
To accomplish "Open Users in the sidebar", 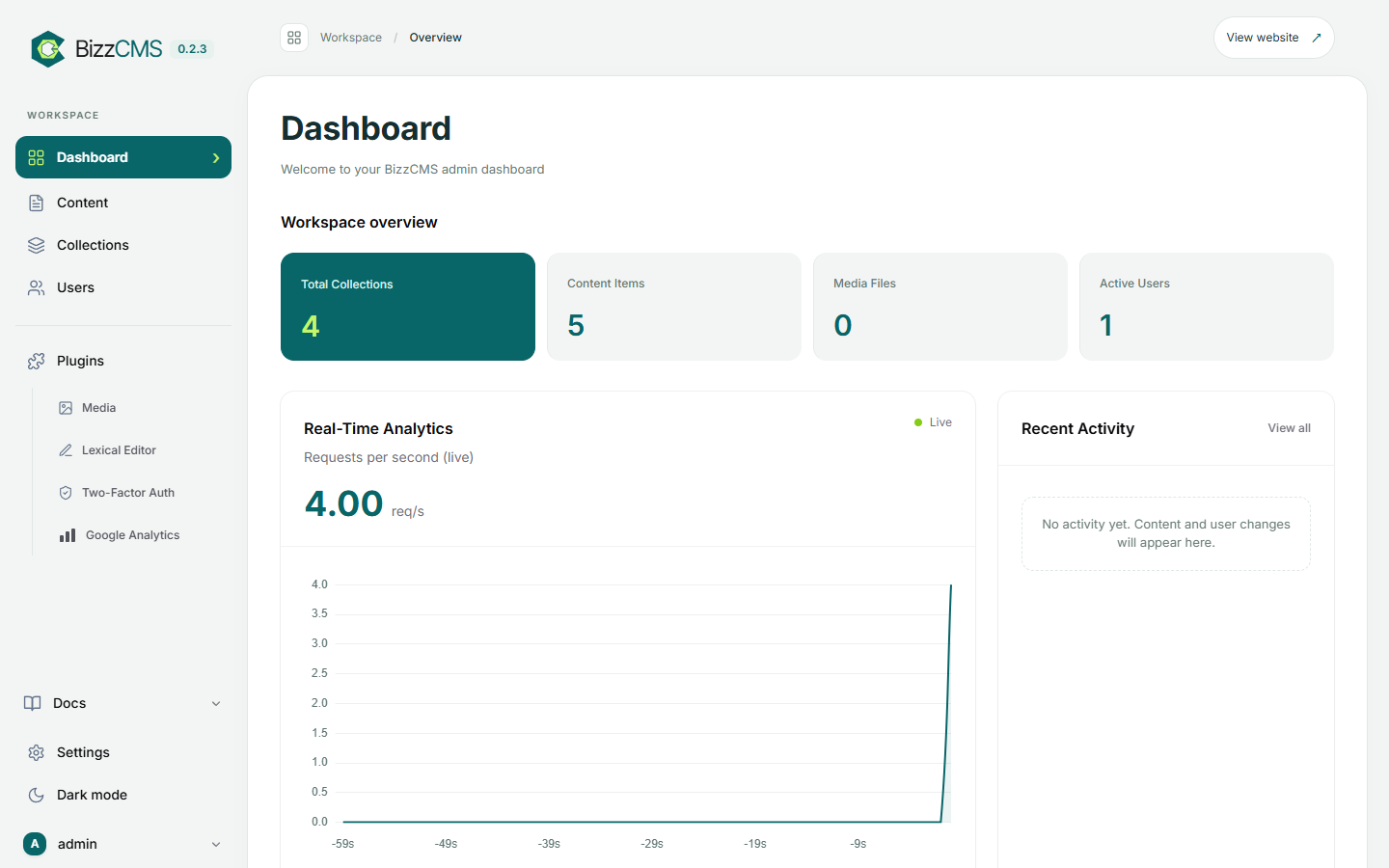I will pyautogui.click(x=123, y=287).
